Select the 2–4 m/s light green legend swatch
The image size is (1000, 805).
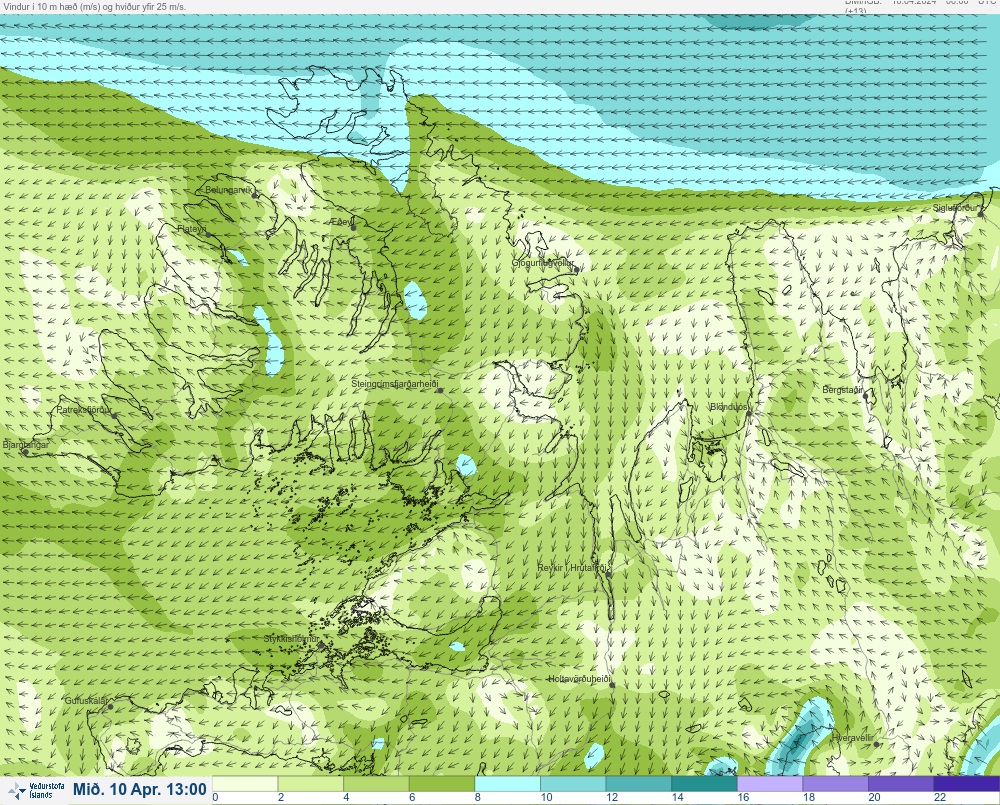311,783
